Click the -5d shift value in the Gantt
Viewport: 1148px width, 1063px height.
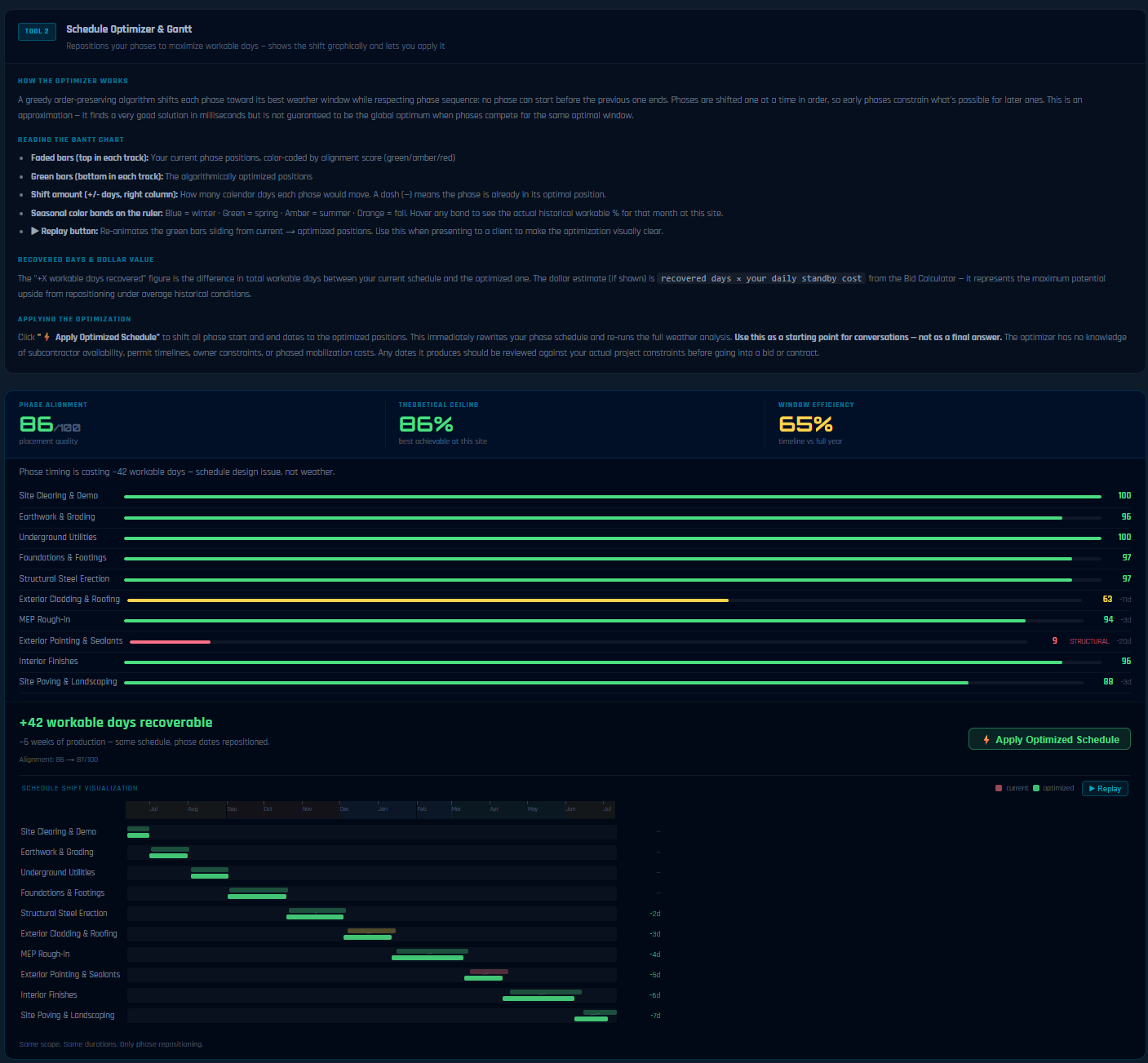(655, 975)
